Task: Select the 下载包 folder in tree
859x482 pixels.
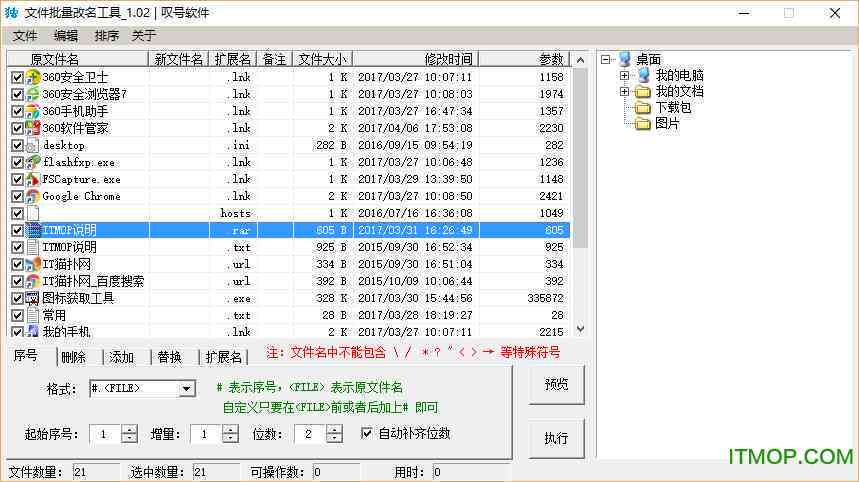Action: tap(673, 107)
